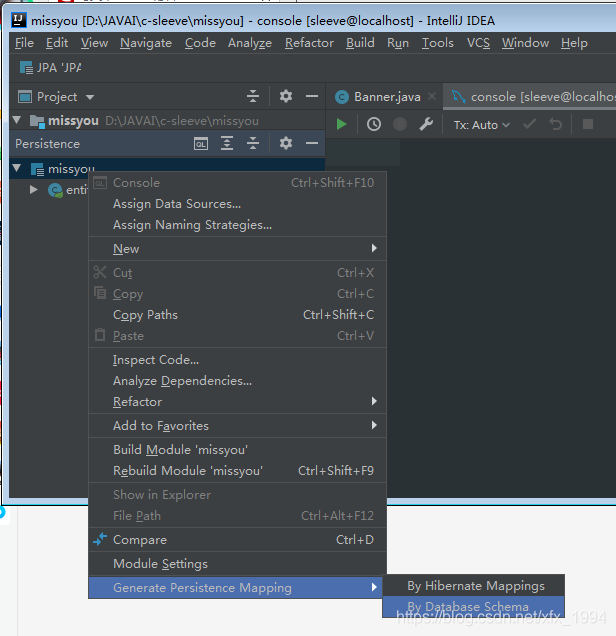Viewport: 616px width, 636px height.
Task: Expand Add to Favorites submenu
Action: pos(238,425)
